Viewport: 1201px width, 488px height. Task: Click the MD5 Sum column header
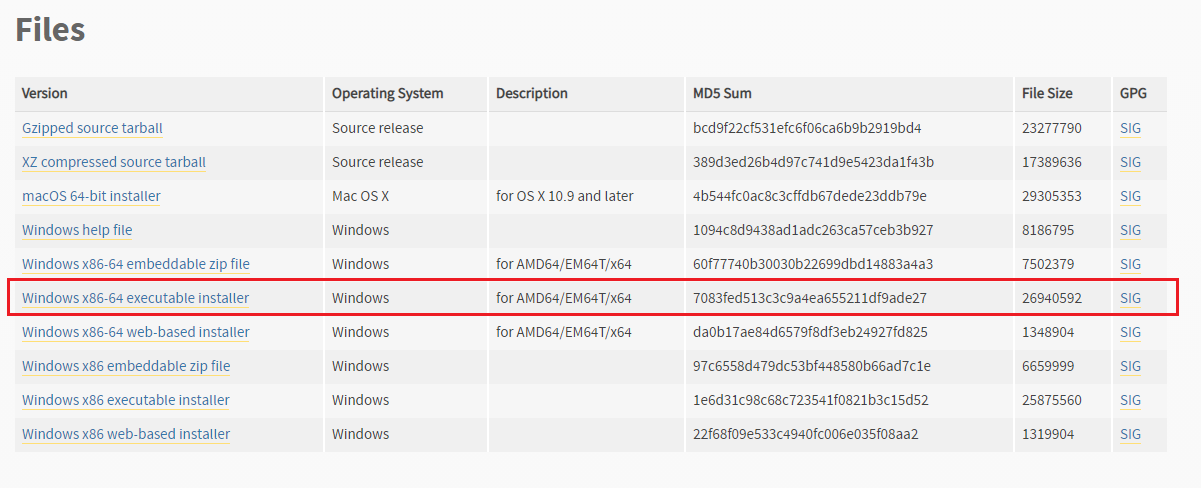722,93
